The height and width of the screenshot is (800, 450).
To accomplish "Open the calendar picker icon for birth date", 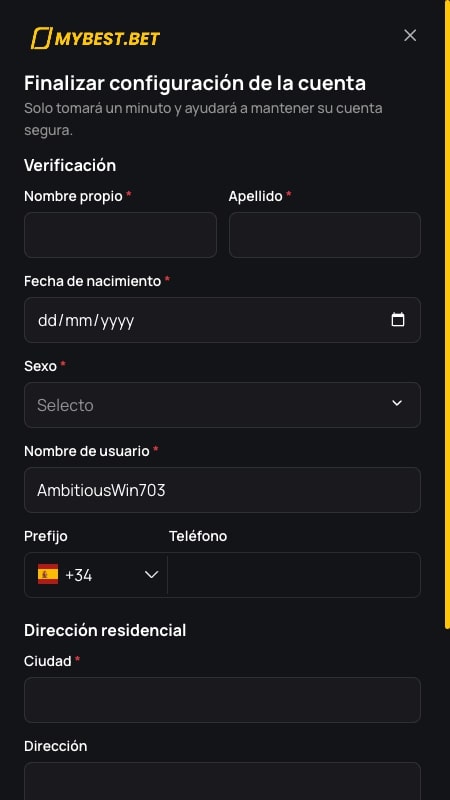I will (397, 319).
